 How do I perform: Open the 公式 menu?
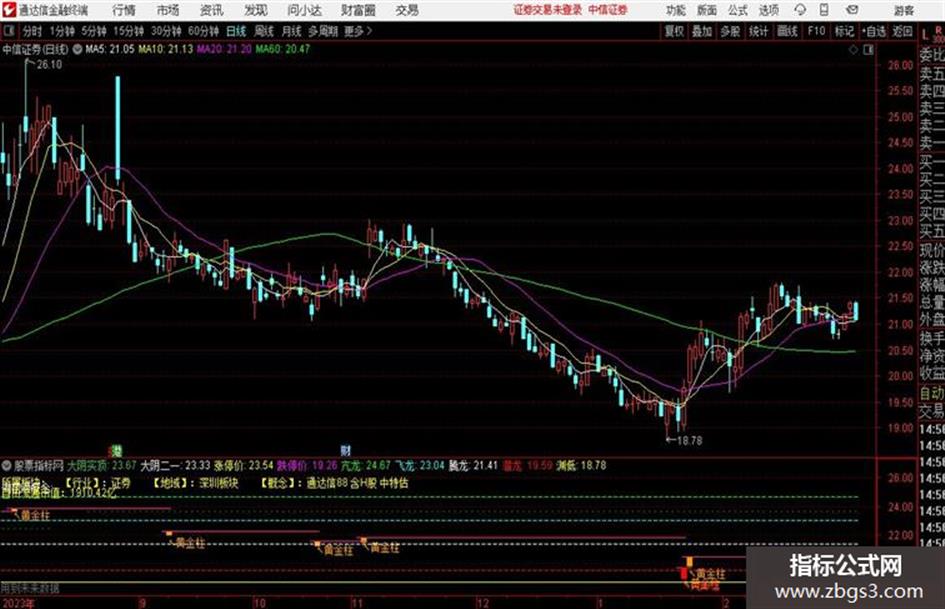pos(738,10)
